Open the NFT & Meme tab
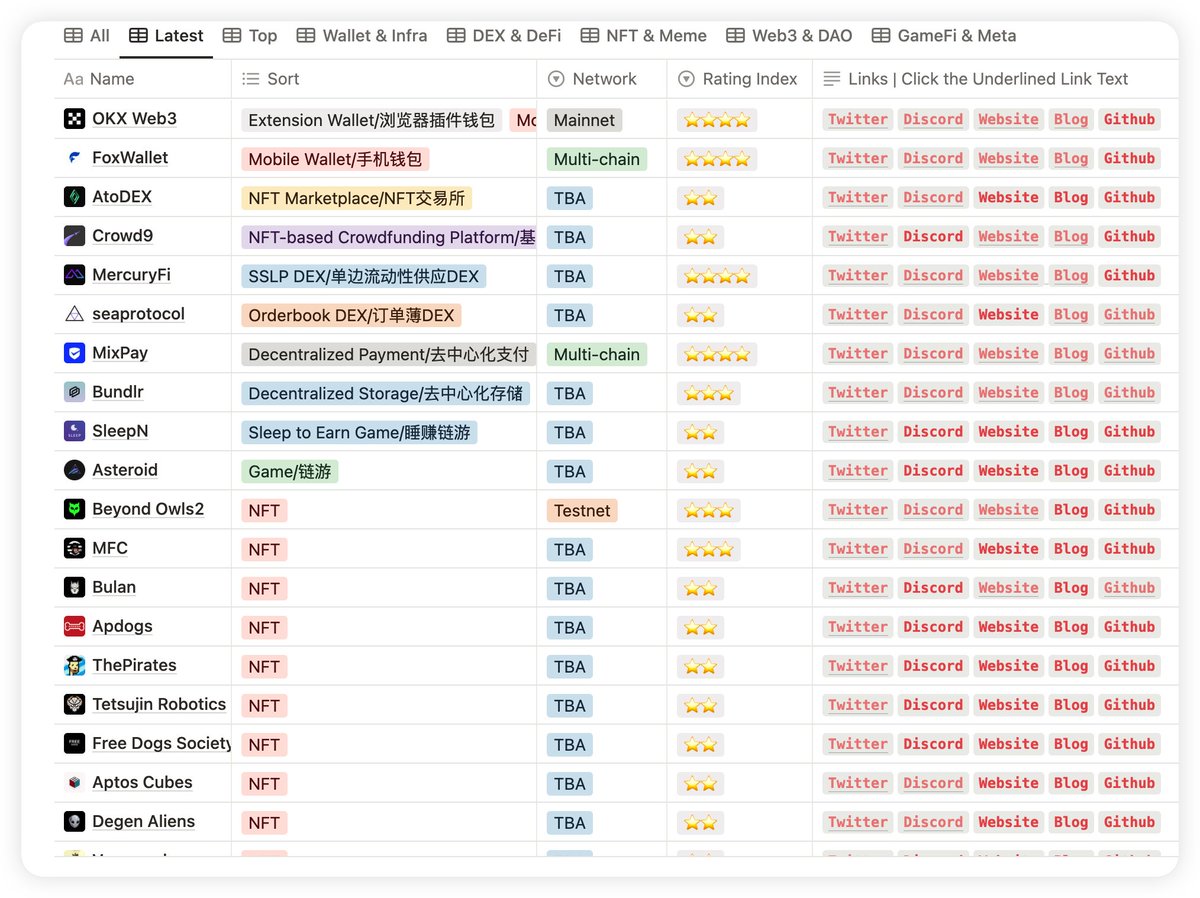 click(643, 35)
